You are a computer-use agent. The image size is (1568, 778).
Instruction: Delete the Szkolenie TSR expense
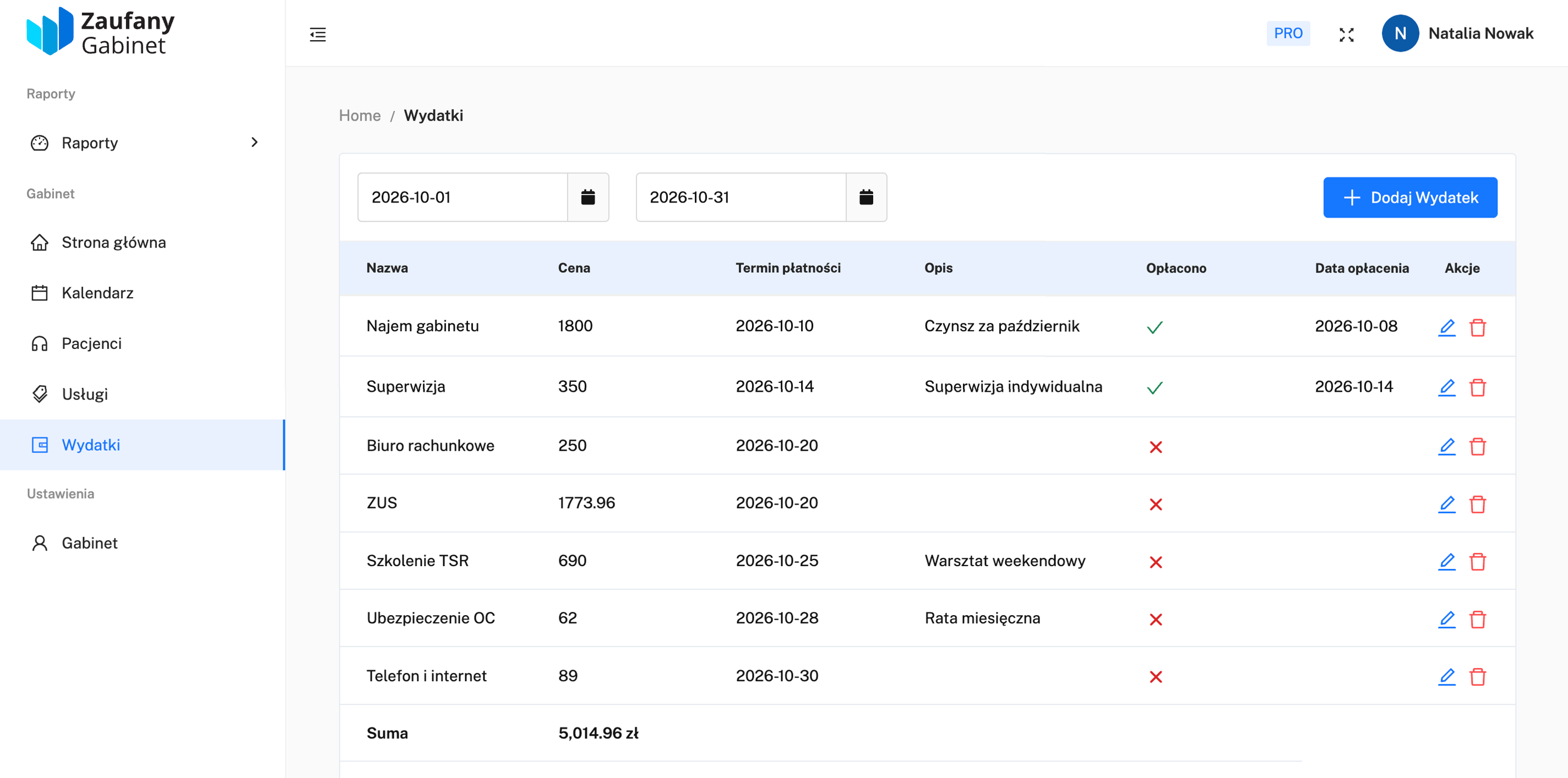point(1478,561)
